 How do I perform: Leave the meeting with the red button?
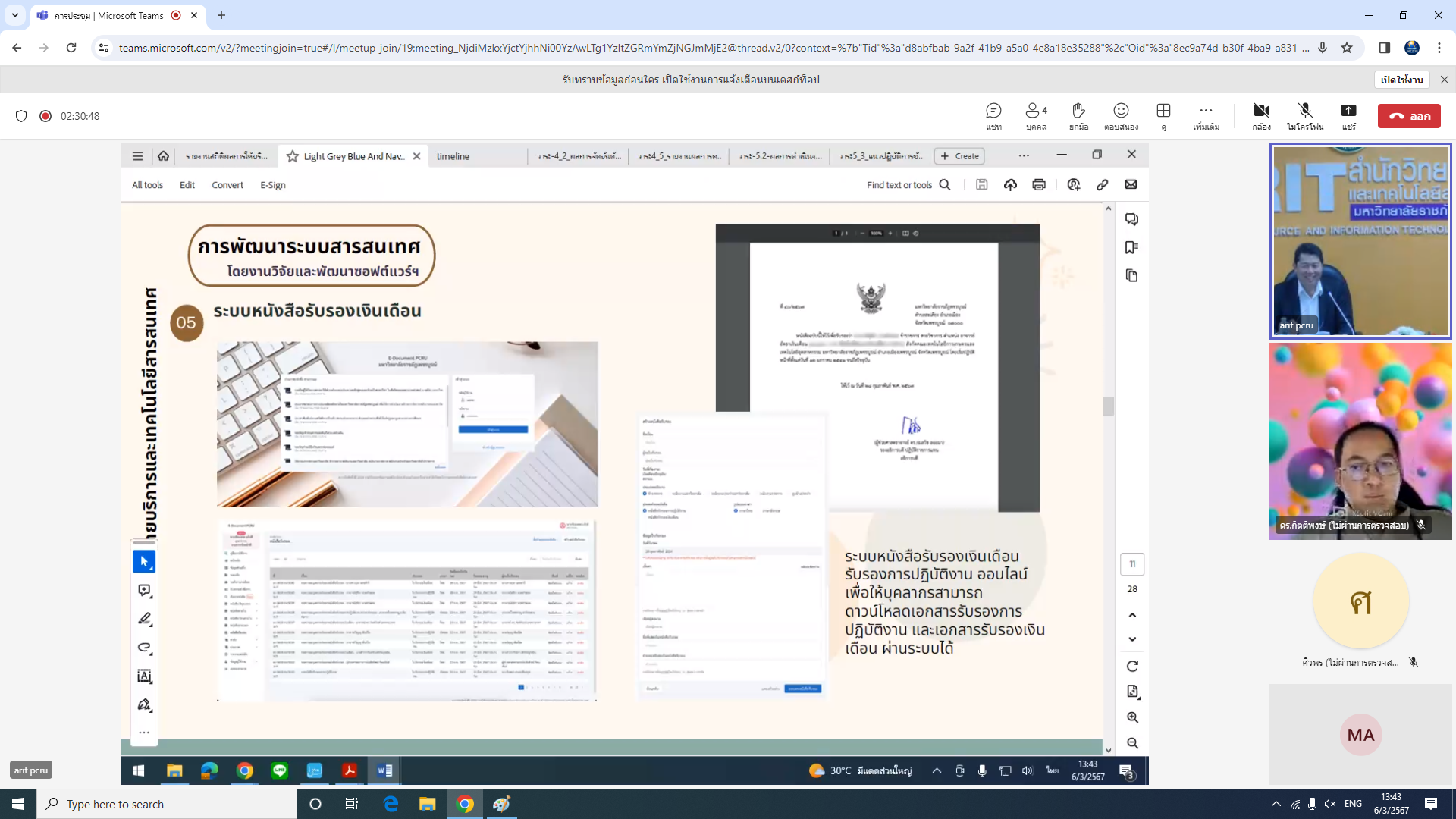[1409, 116]
